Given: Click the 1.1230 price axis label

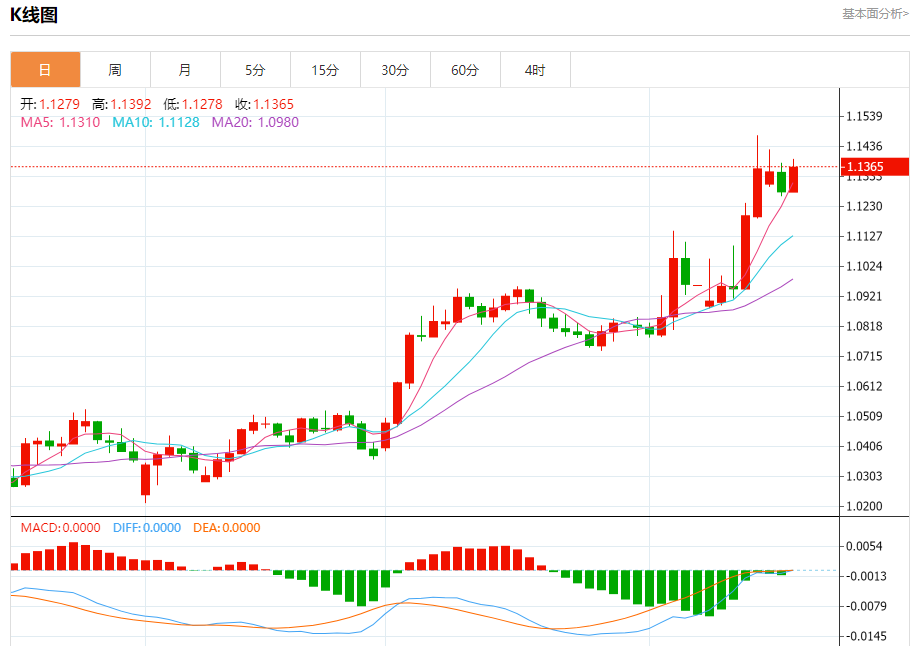Looking at the screenshot, I should click(x=864, y=206).
